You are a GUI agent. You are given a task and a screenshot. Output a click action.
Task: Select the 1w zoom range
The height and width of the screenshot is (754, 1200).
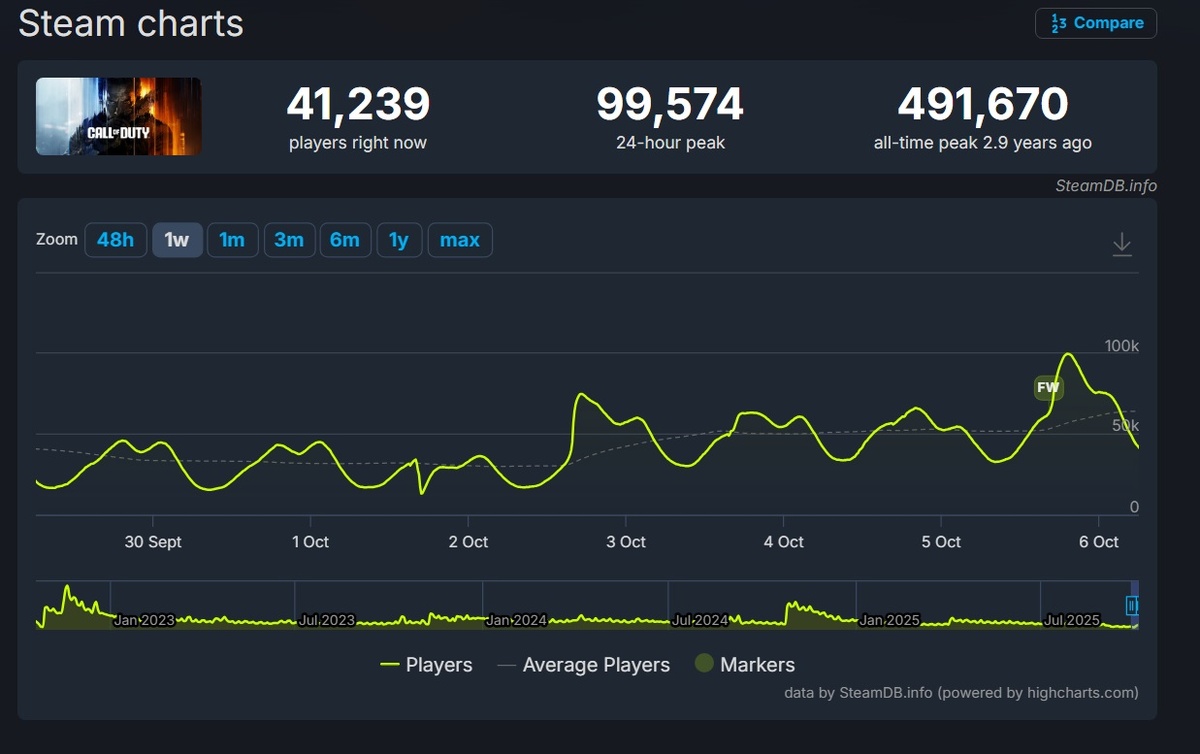tap(177, 240)
